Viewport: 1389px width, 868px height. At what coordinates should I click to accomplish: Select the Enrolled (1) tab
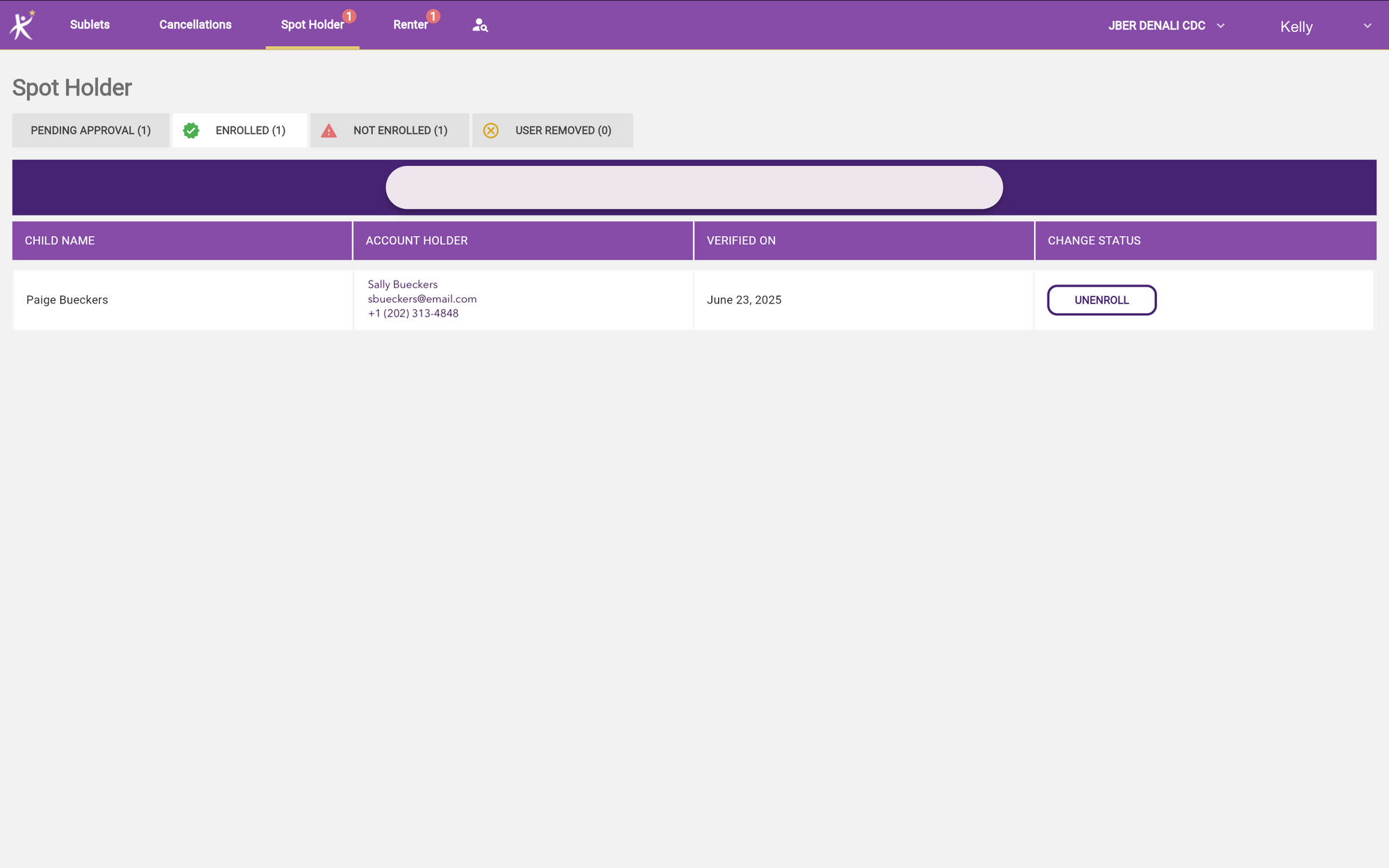(240, 131)
